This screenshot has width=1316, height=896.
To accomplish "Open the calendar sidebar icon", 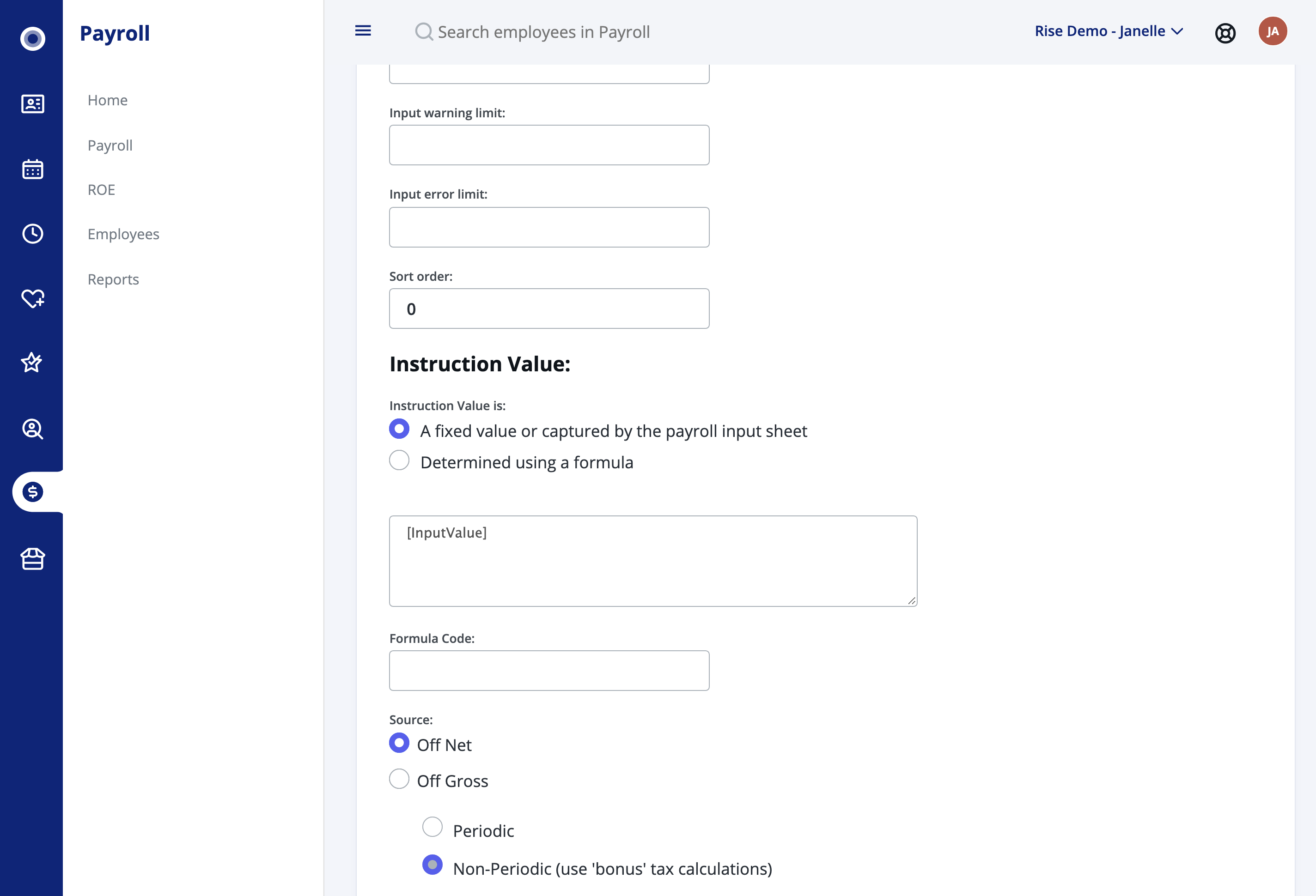I will (x=32, y=169).
